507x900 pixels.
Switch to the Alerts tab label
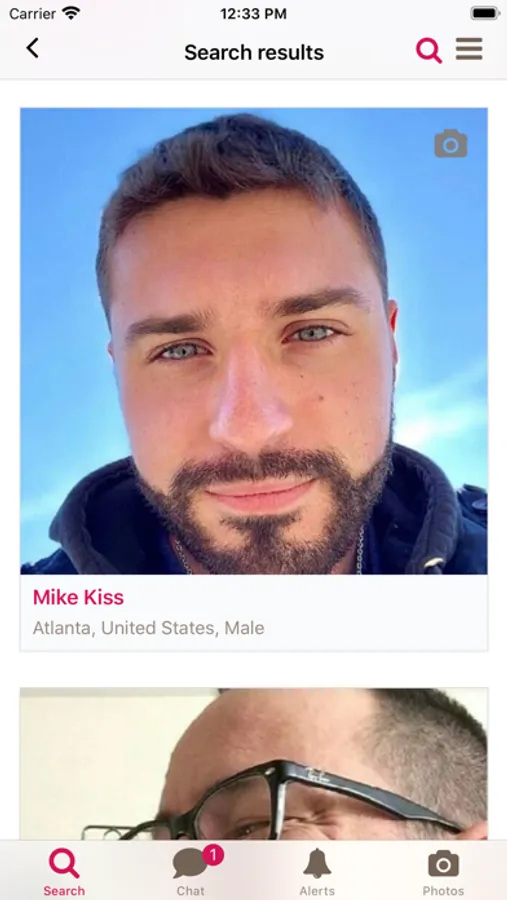(317, 891)
